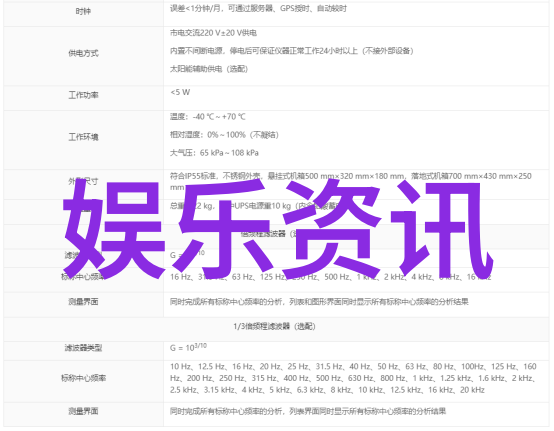
Task: Click the 1/3倍频程滤波器 section header
Action: point(275,326)
